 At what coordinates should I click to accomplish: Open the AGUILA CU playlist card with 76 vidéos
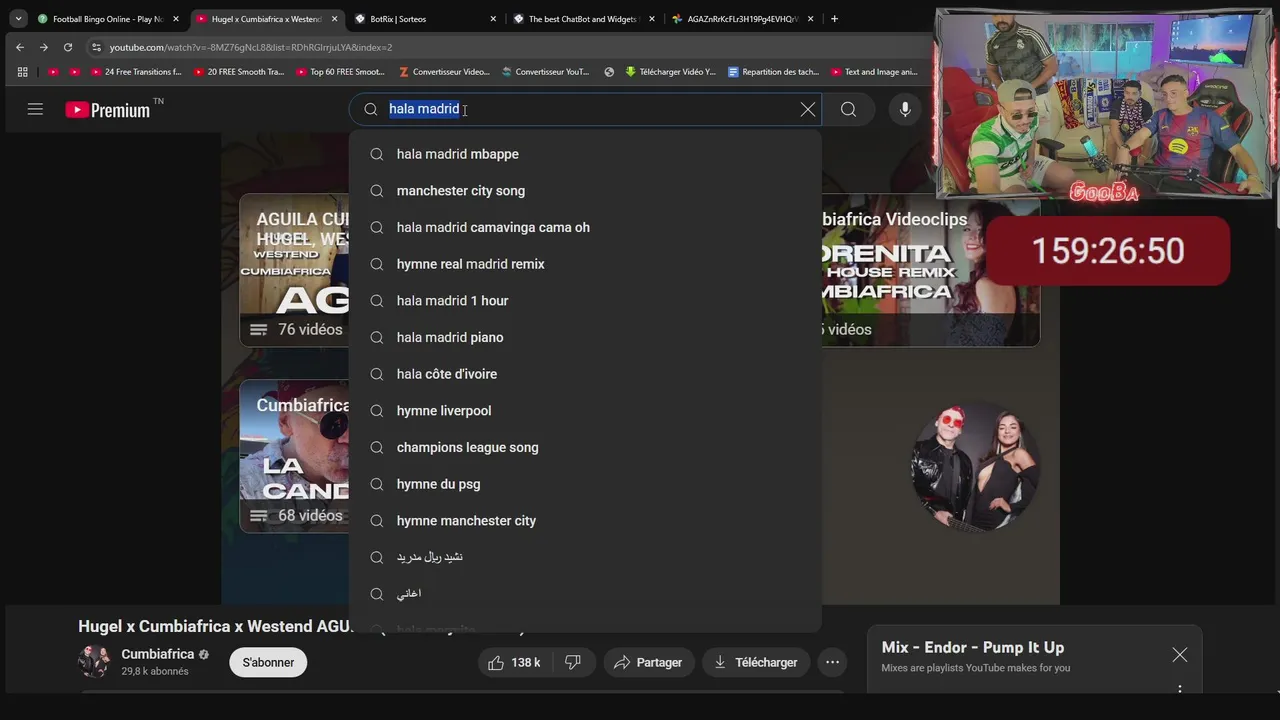click(294, 270)
